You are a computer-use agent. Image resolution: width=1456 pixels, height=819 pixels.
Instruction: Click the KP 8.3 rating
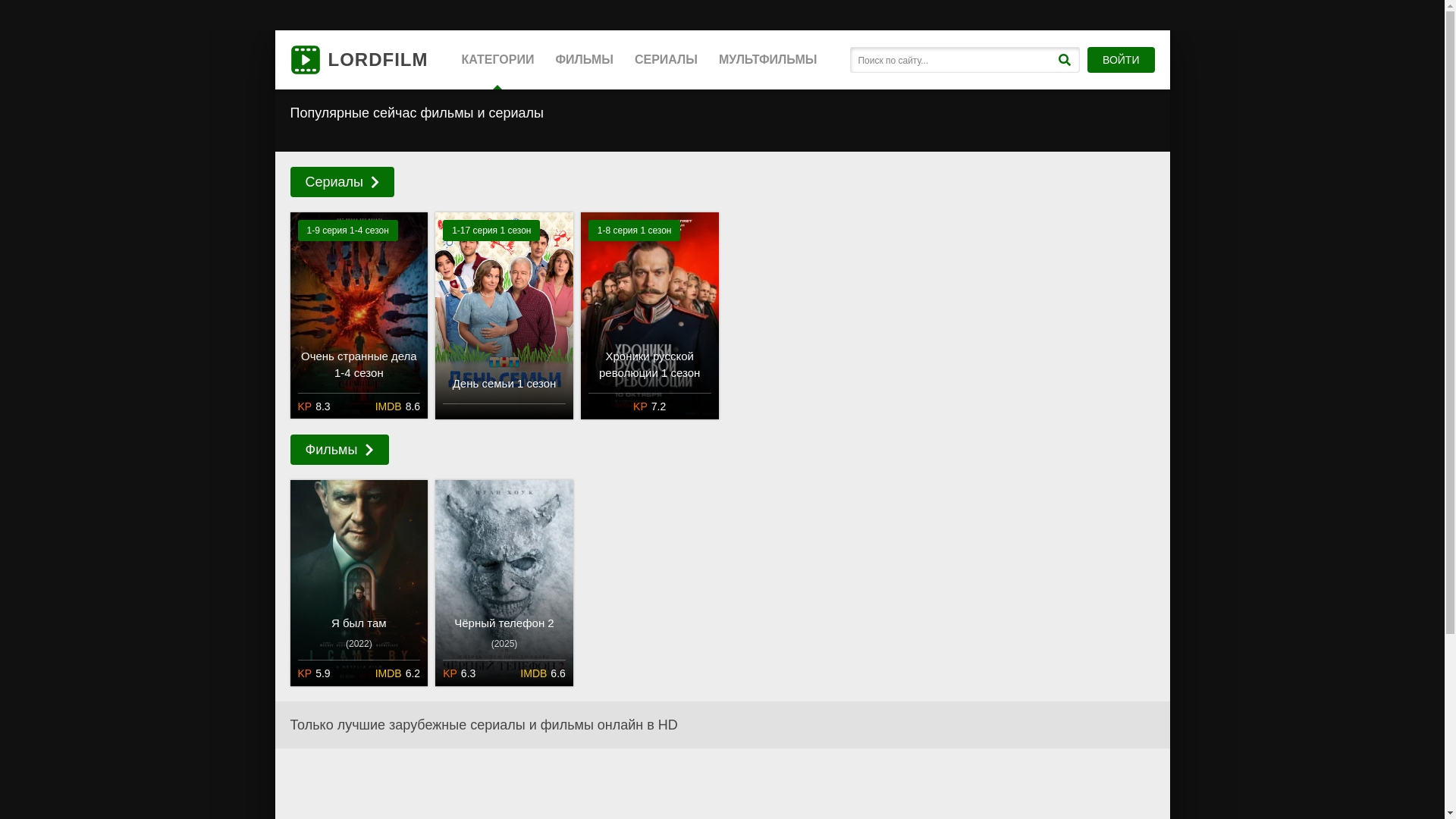(314, 406)
